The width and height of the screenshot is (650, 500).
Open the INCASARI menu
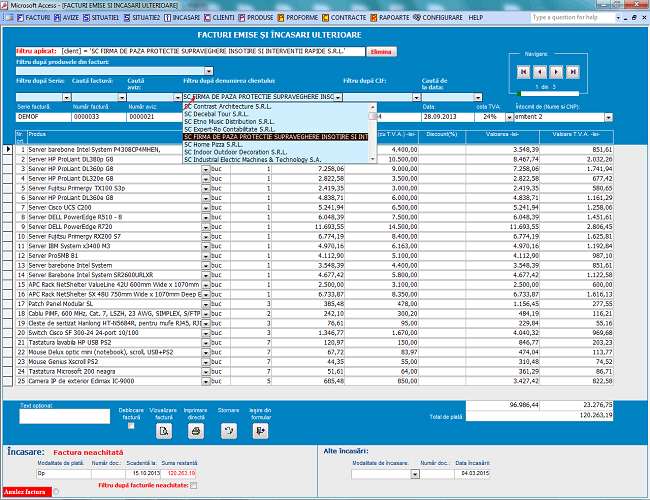click(182, 18)
